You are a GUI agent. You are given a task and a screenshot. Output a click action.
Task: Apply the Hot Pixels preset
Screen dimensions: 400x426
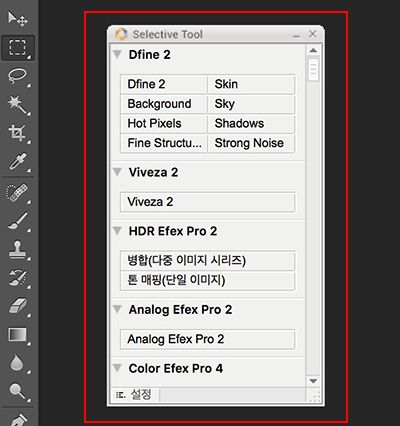(164, 124)
